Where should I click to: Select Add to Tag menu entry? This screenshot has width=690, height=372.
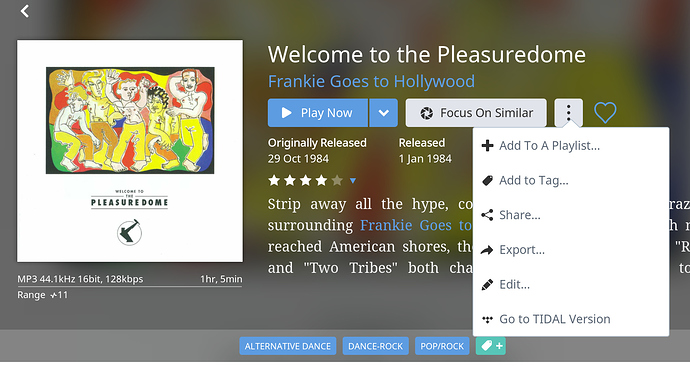pyautogui.click(x=571, y=180)
